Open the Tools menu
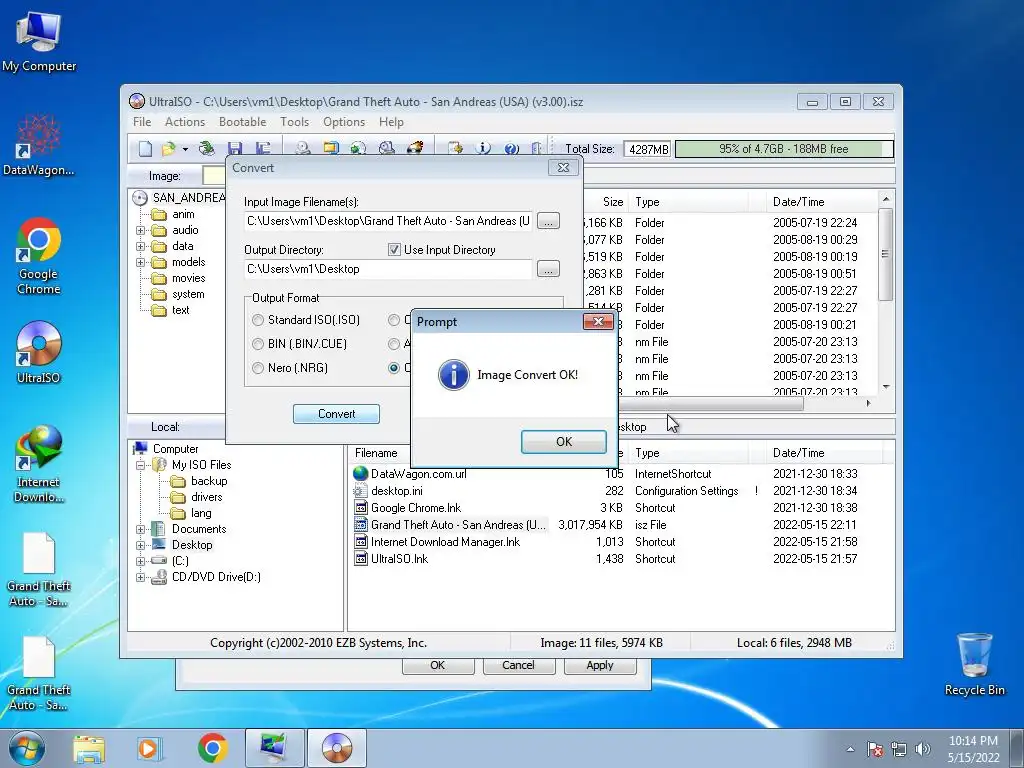Screen dimensions: 1024x768 click(x=295, y=122)
